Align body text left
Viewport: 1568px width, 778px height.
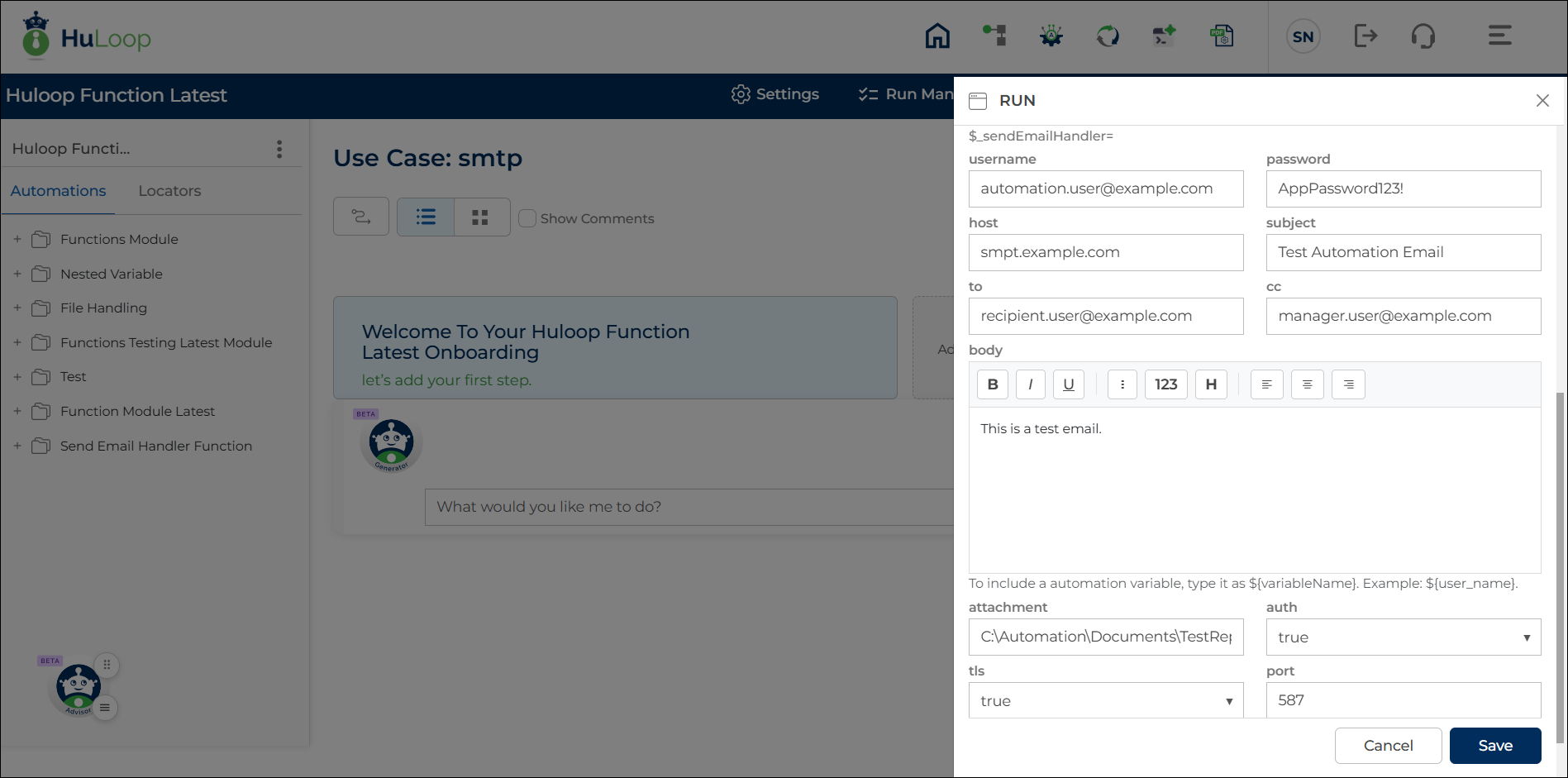pyautogui.click(x=1266, y=384)
